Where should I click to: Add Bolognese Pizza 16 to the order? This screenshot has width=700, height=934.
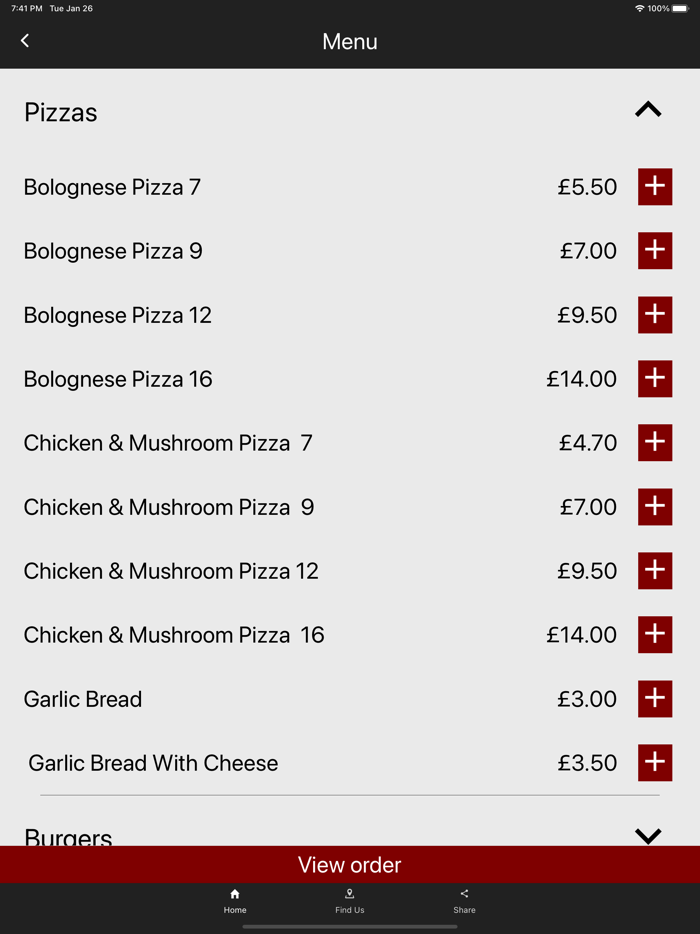click(654, 379)
